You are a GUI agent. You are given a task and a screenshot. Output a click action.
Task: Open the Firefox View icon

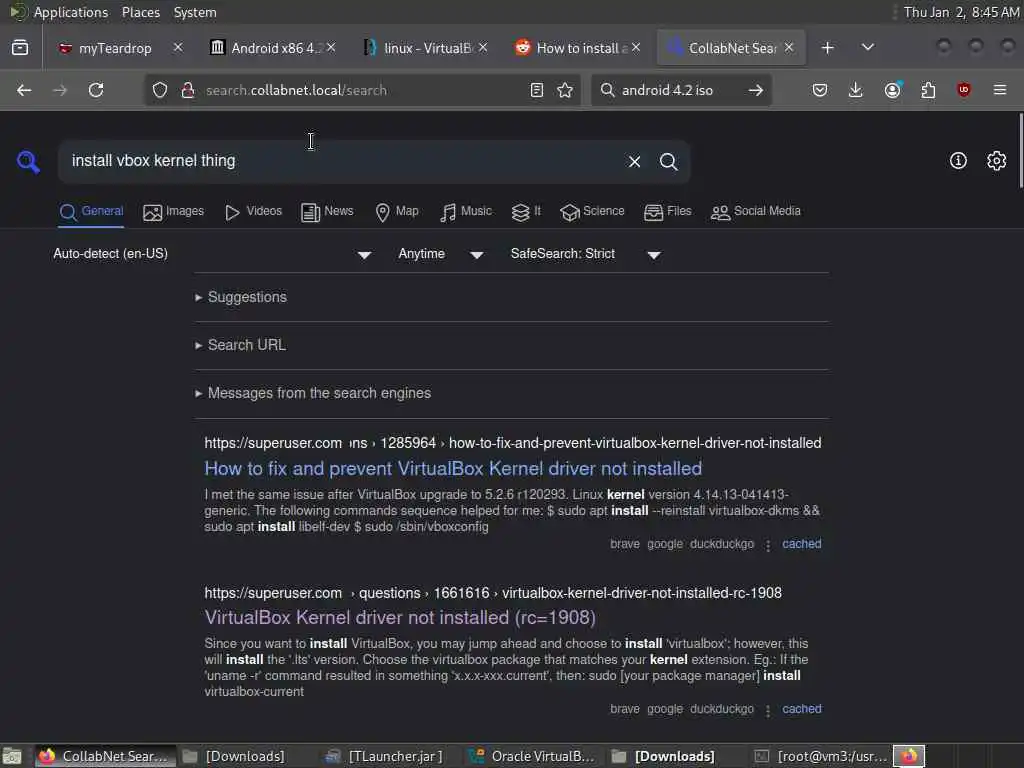pos(20,48)
